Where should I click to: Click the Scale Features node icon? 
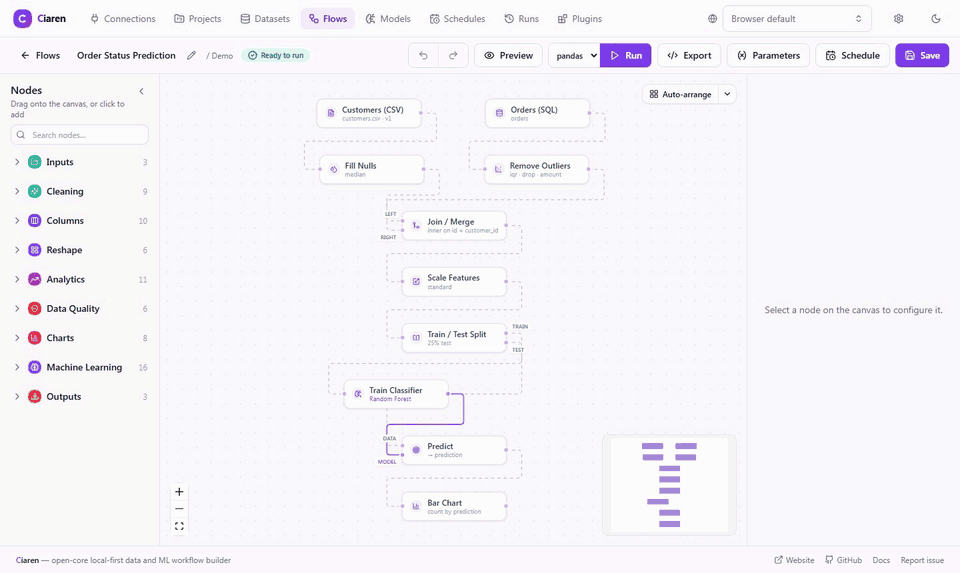[x=416, y=282]
